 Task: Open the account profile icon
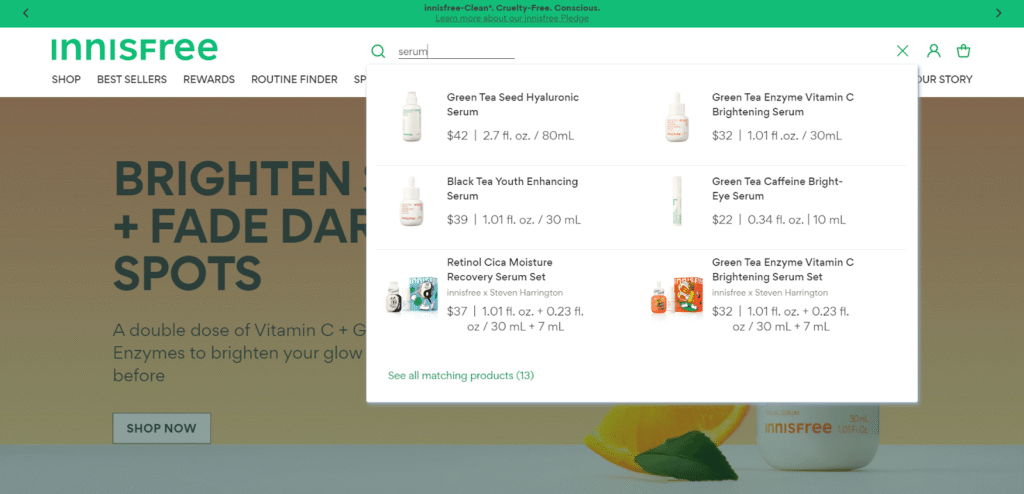pos(934,51)
